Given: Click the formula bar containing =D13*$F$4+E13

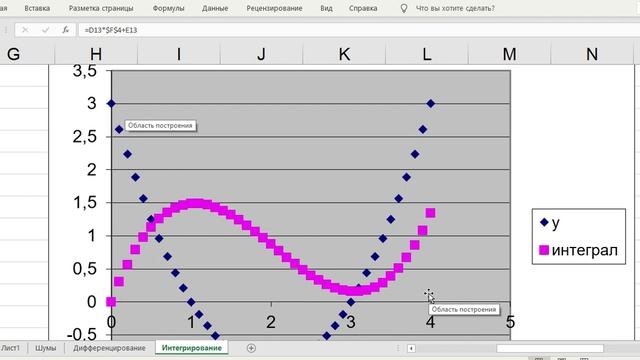Looking at the screenshot, I should pos(359,30).
